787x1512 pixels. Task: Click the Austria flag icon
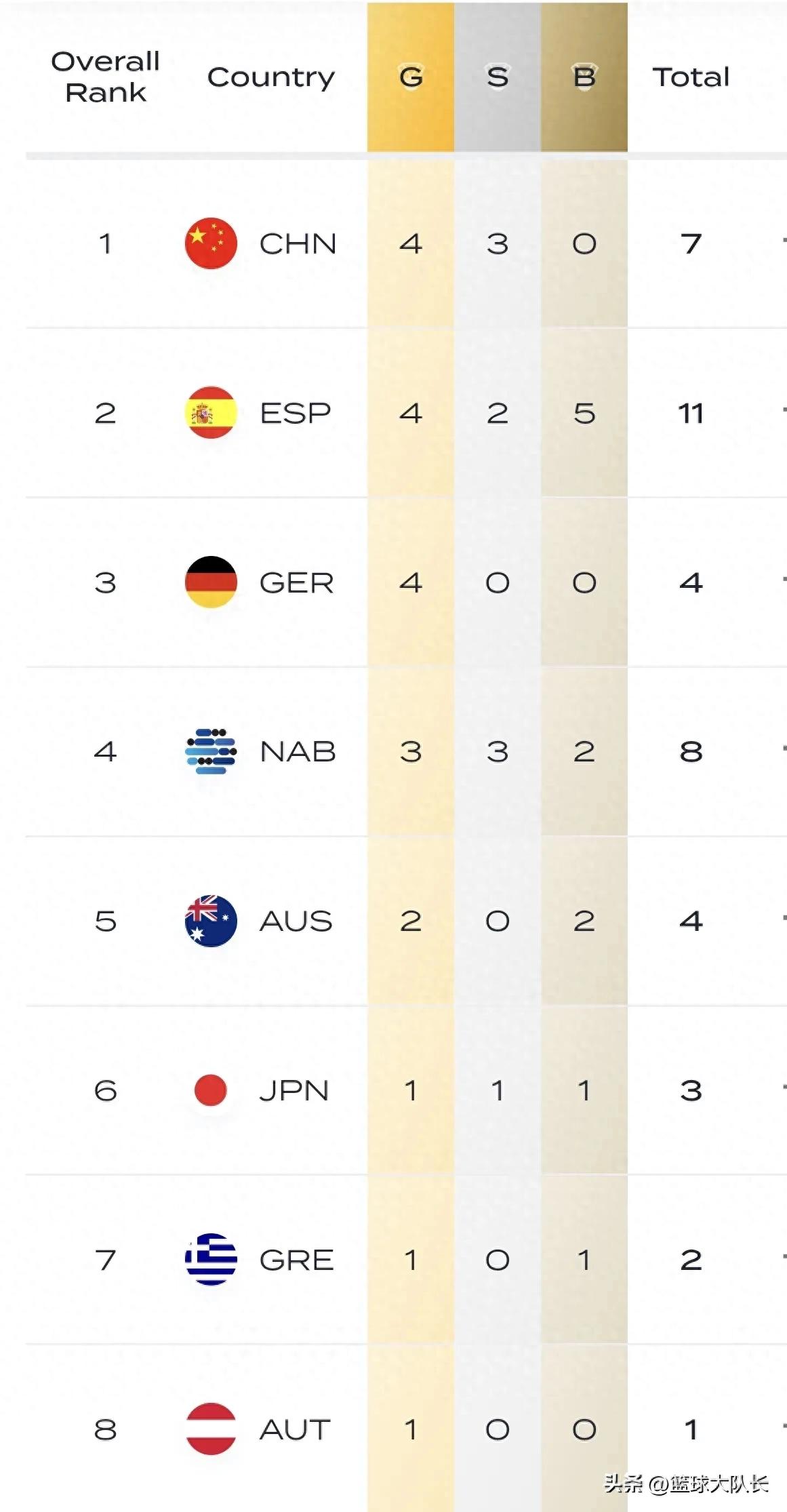(211, 1429)
